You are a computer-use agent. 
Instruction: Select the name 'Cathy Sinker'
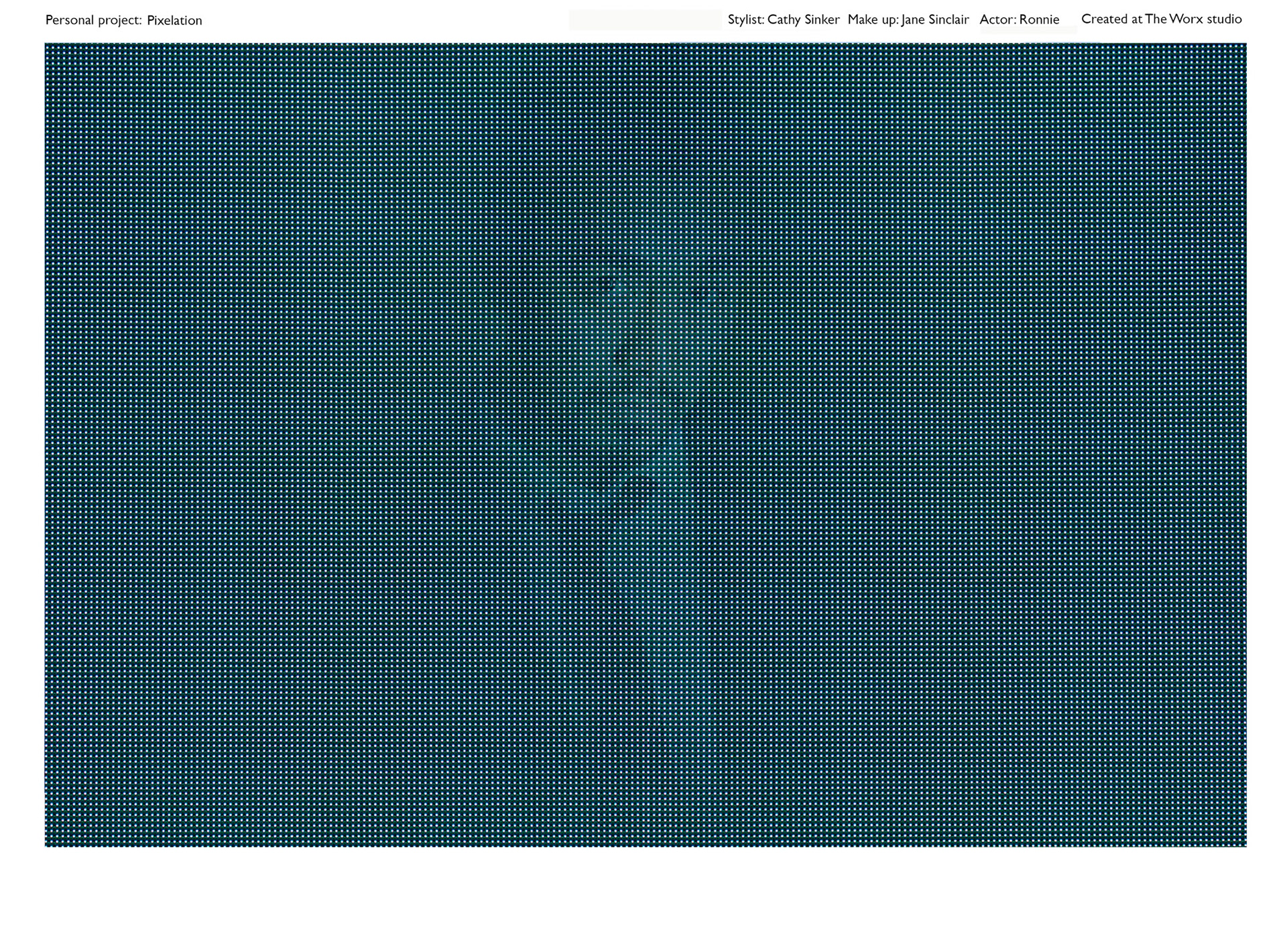803,19
